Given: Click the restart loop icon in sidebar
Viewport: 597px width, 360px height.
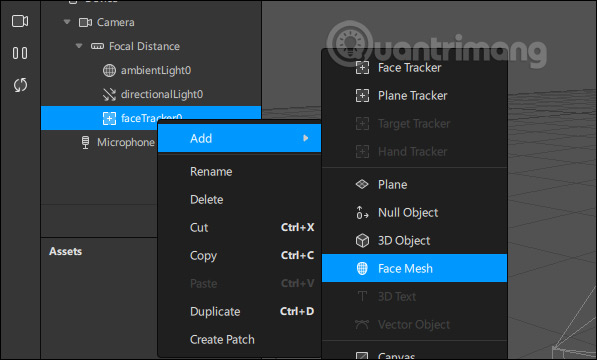Looking at the screenshot, I should point(20,85).
